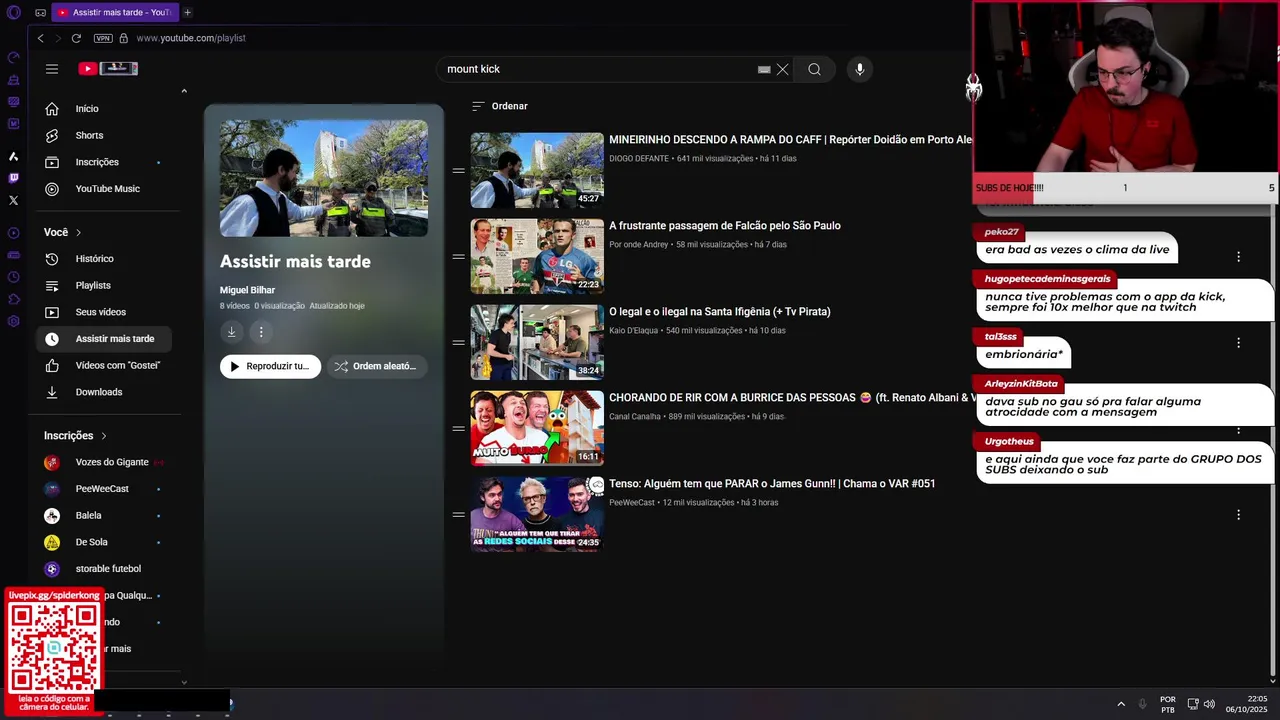Viewport: 1280px width, 720px height.
Task: Clear the 'mount kick' search text
Action: [783, 69]
